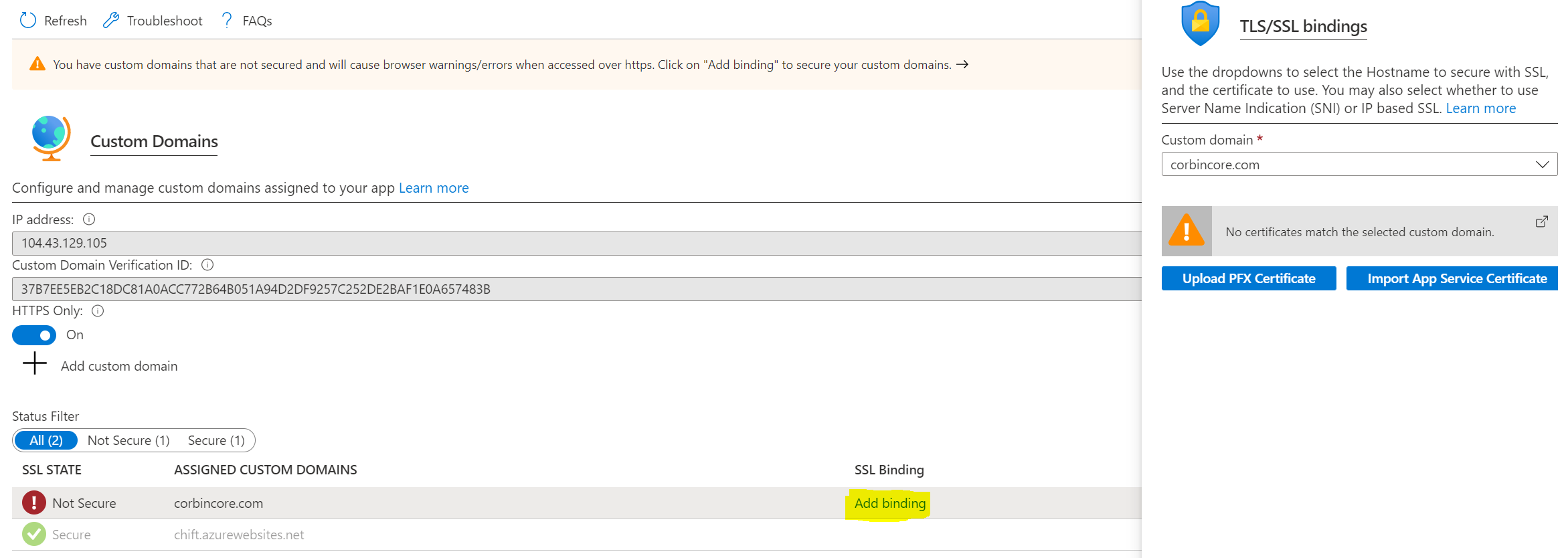Click the plus icon to add custom domain

35,364
